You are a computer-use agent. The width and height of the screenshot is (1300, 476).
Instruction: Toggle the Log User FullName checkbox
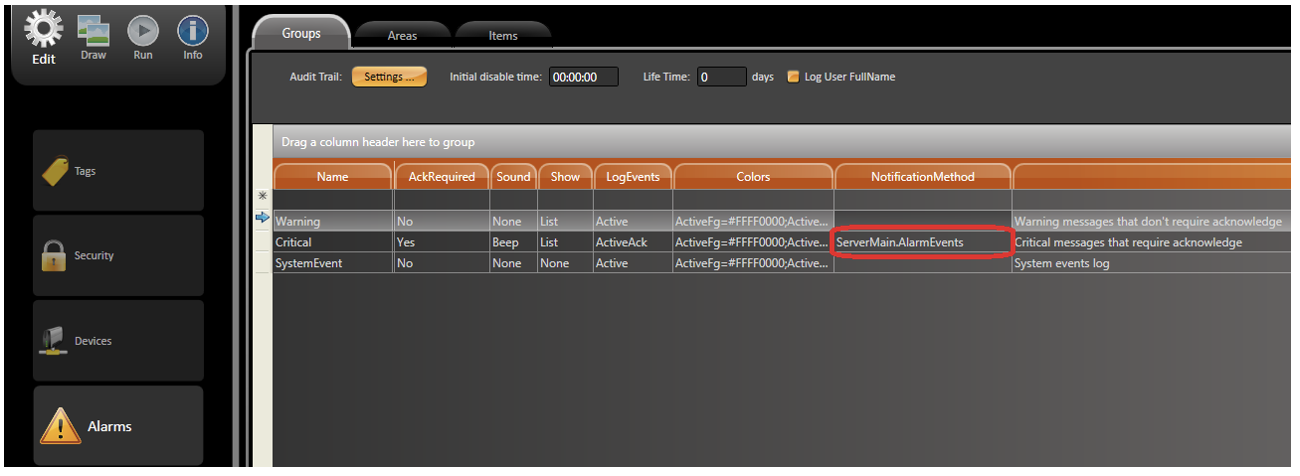point(794,77)
